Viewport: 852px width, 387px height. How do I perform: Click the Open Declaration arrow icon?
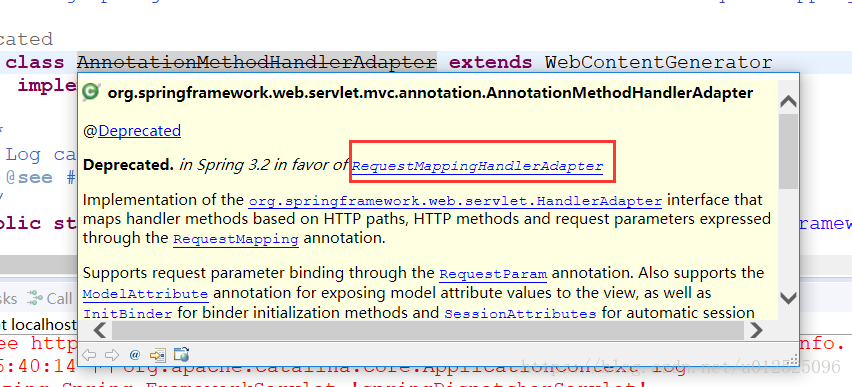click(x=158, y=355)
